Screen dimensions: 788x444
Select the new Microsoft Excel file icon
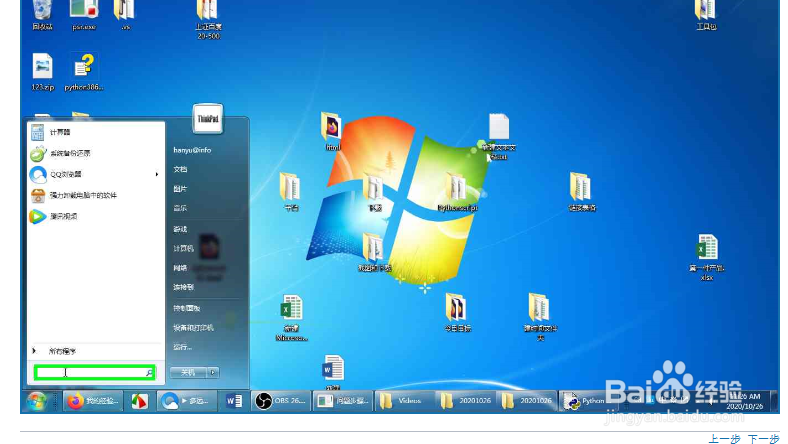click(291, 317)
